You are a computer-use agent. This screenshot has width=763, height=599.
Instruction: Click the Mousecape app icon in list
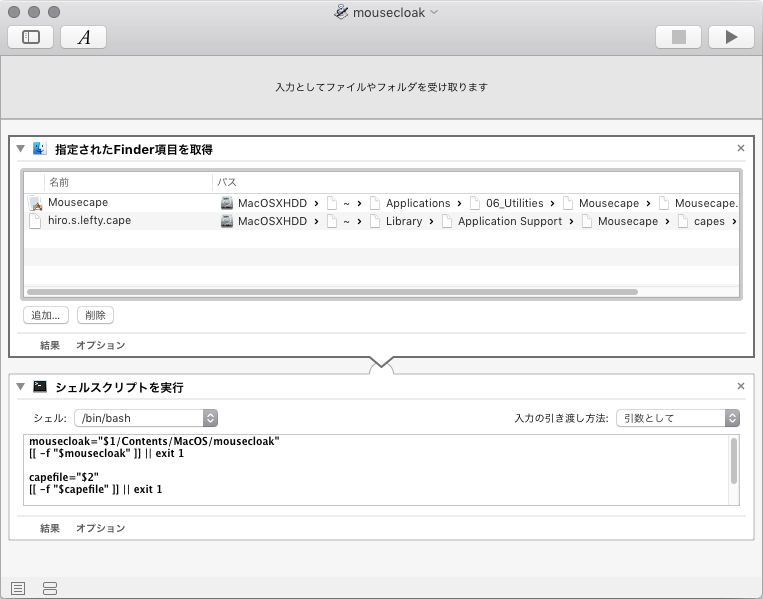point(35,203)
